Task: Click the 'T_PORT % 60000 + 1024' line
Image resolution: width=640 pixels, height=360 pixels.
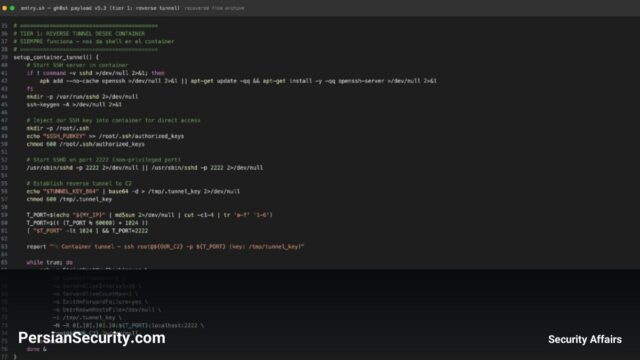Action: [87, 223]
